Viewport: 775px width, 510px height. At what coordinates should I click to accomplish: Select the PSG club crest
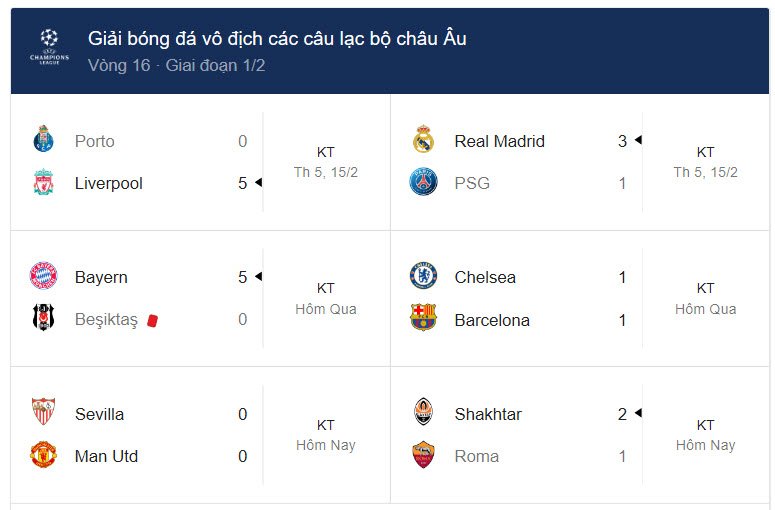tap(424, 182)
